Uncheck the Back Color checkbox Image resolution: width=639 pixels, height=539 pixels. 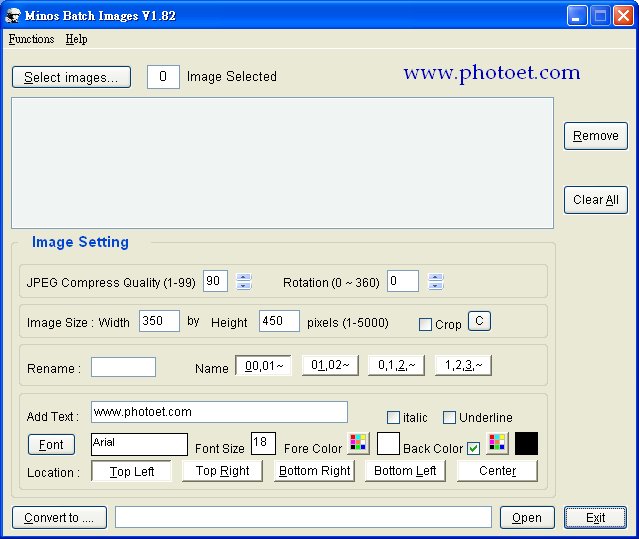click(473, 449)
